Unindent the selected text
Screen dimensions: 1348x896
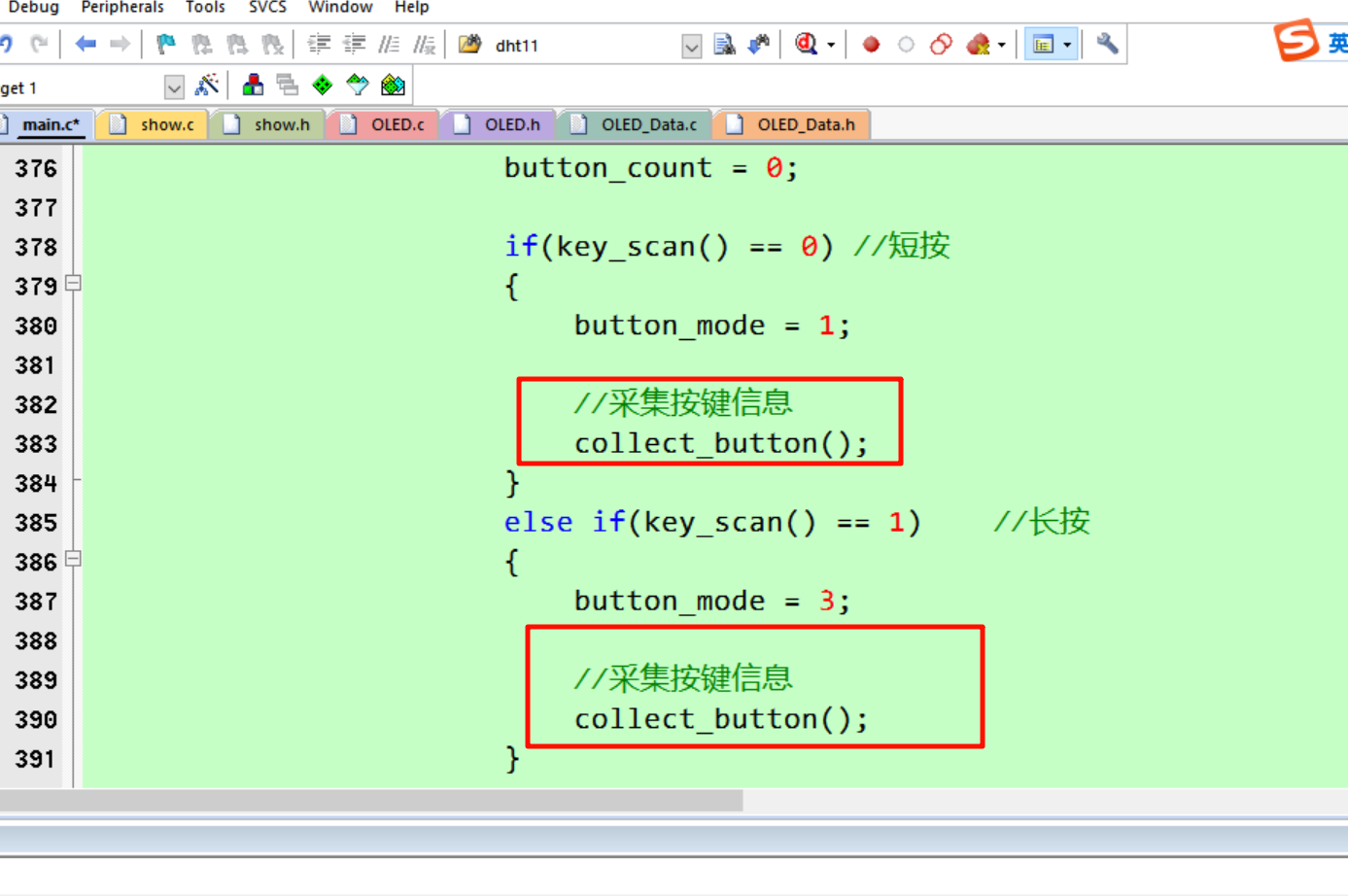(x=355, y=44)
